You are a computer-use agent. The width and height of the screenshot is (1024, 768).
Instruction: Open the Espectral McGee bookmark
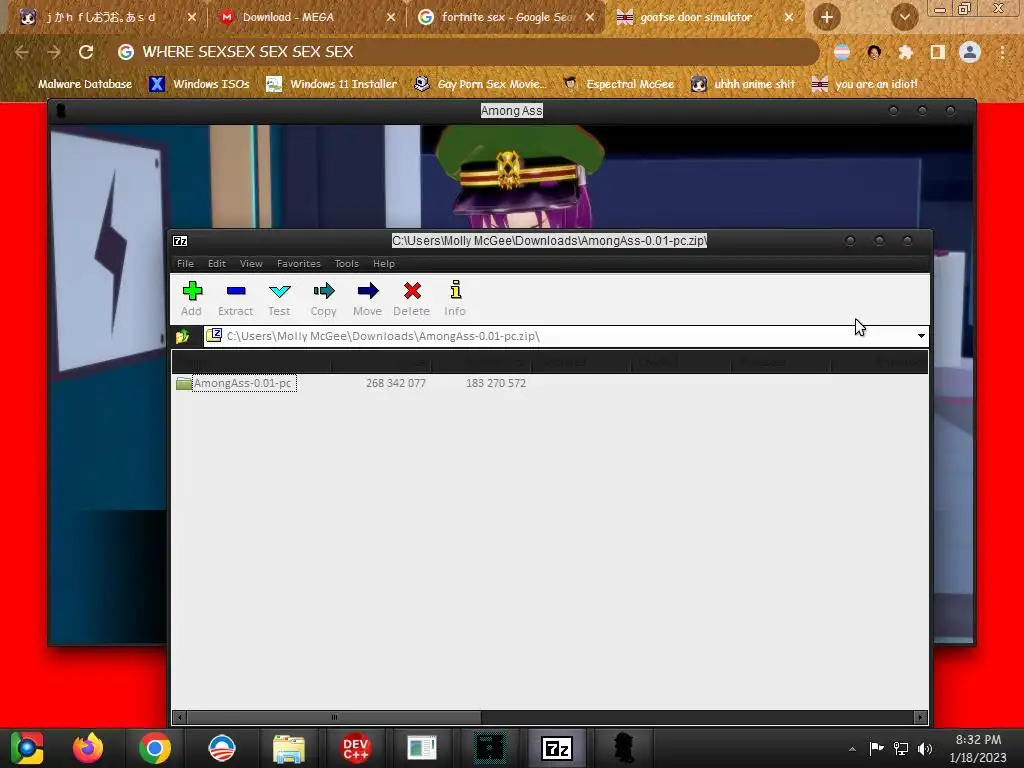pos(618,84)
